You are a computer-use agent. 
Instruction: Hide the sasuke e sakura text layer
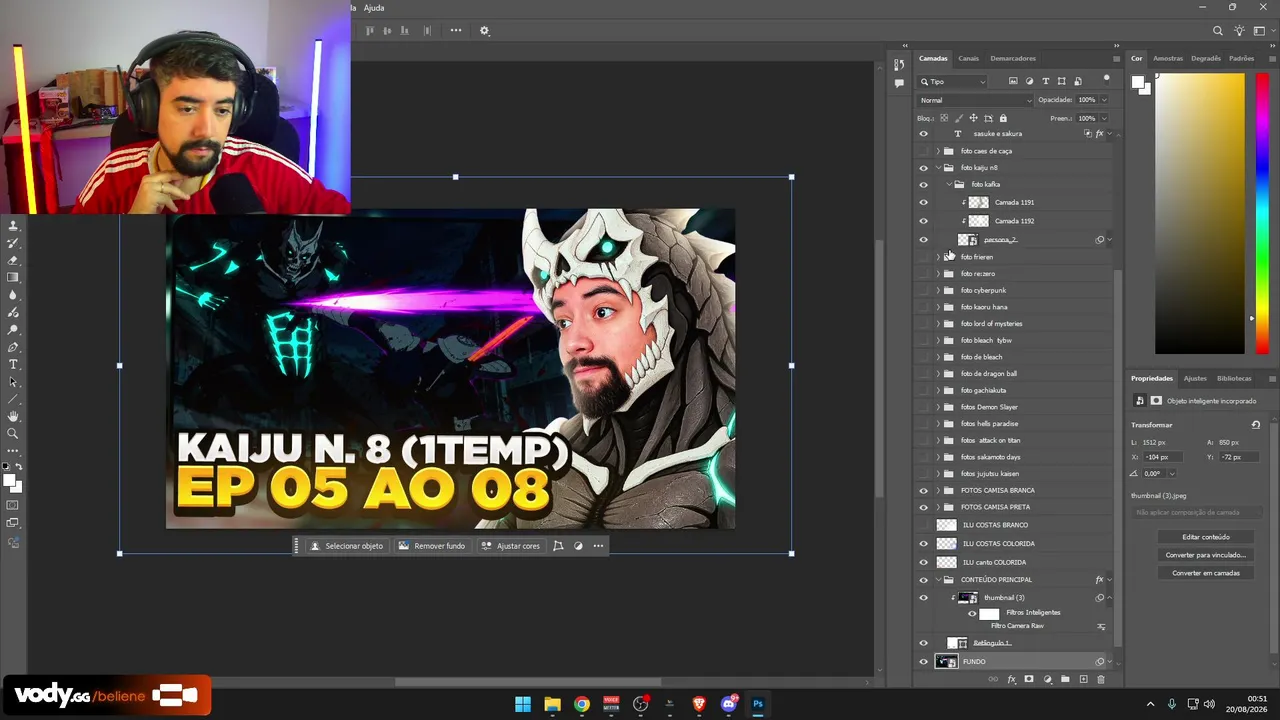(x=923, y=134)
